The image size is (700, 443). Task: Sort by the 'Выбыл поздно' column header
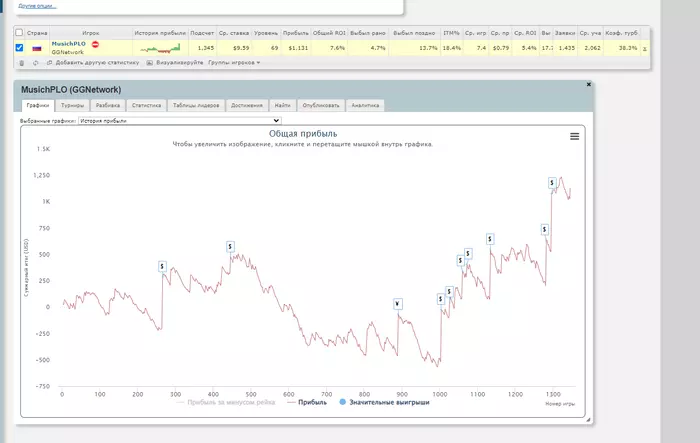pos(414,33)
